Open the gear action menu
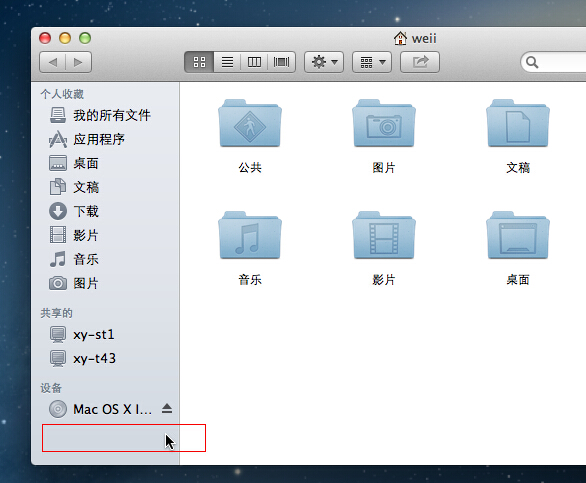The image size is (586, 483). pyautogui.click(x=324, y=62)
